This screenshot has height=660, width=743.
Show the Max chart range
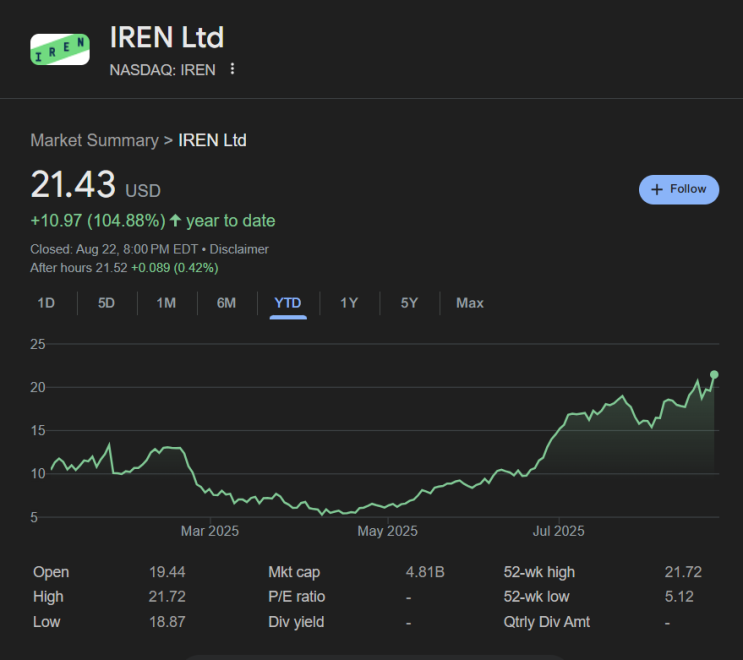tap(470, 303)
